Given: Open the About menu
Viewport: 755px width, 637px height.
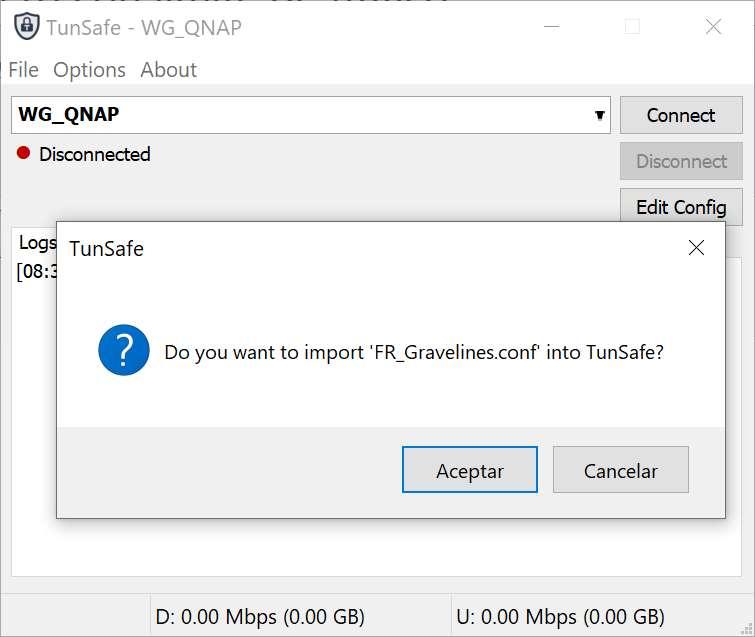Looking at the screenshot, I should [x=168, y=70].
